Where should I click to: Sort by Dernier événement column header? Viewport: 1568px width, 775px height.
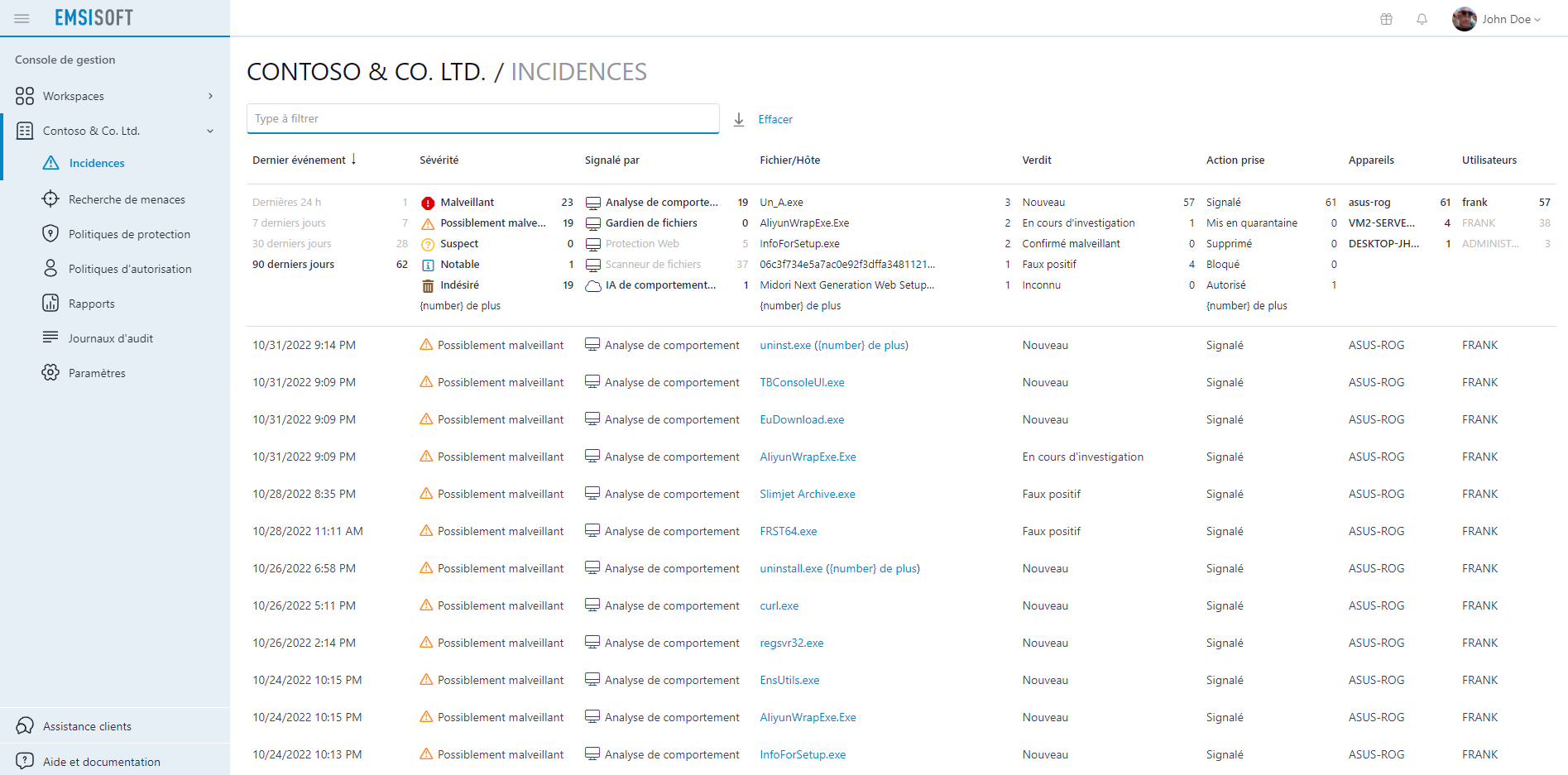coord(304,160)
